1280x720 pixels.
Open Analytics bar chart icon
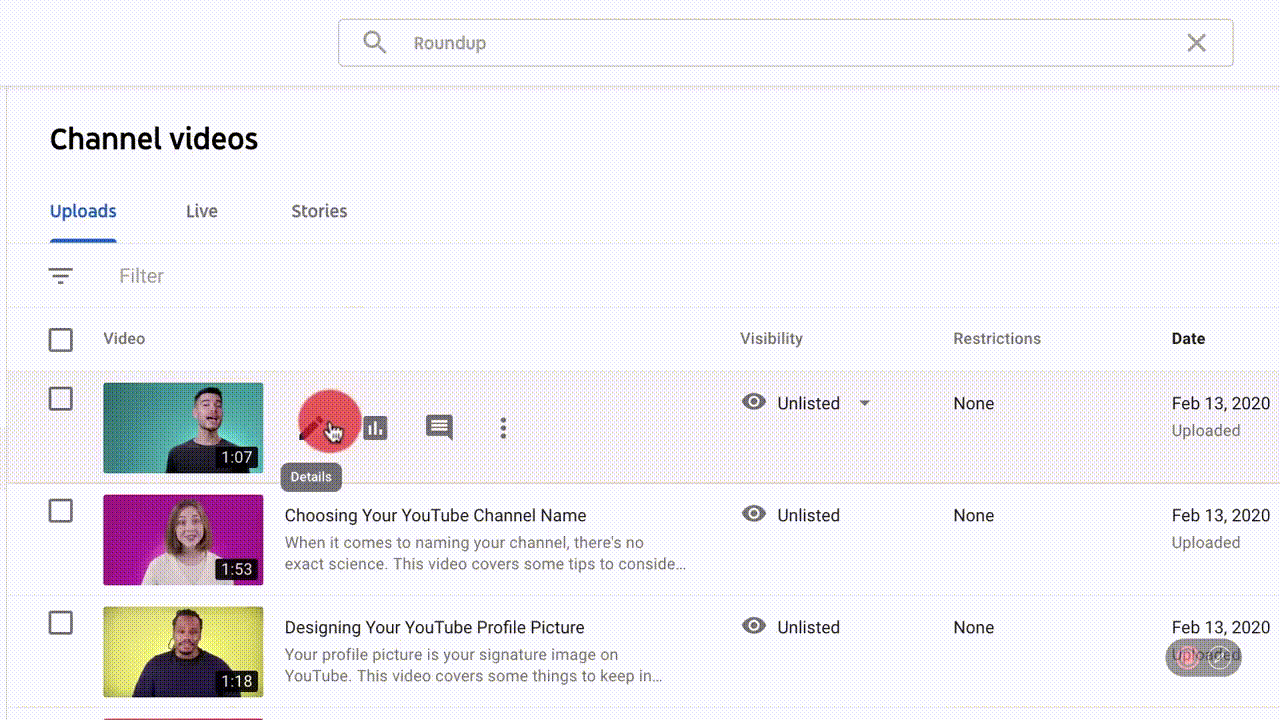pos(375,428)
